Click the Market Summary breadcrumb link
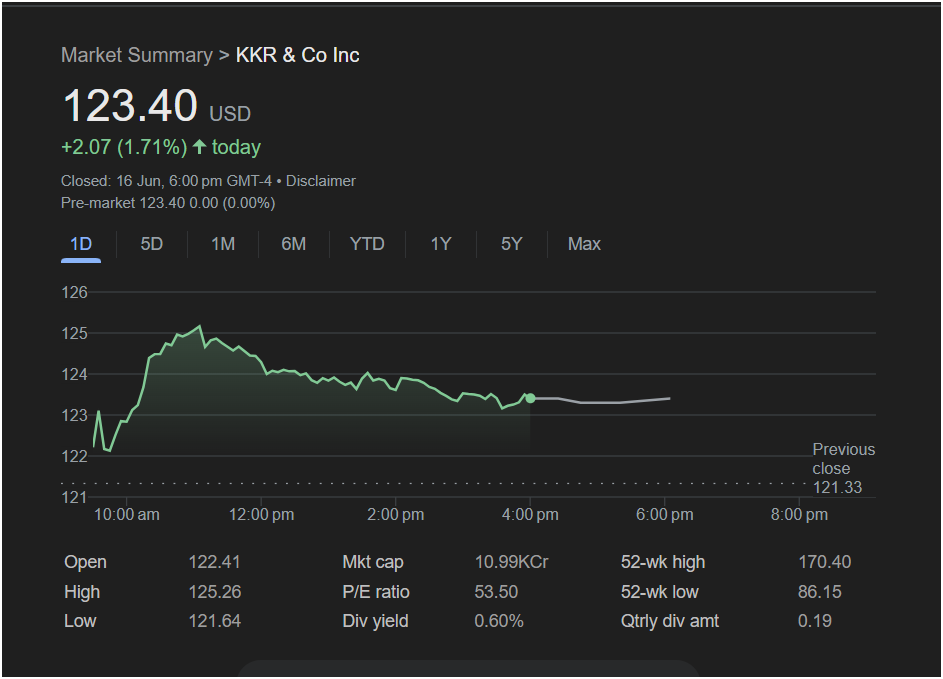 (x=137, y=55)
